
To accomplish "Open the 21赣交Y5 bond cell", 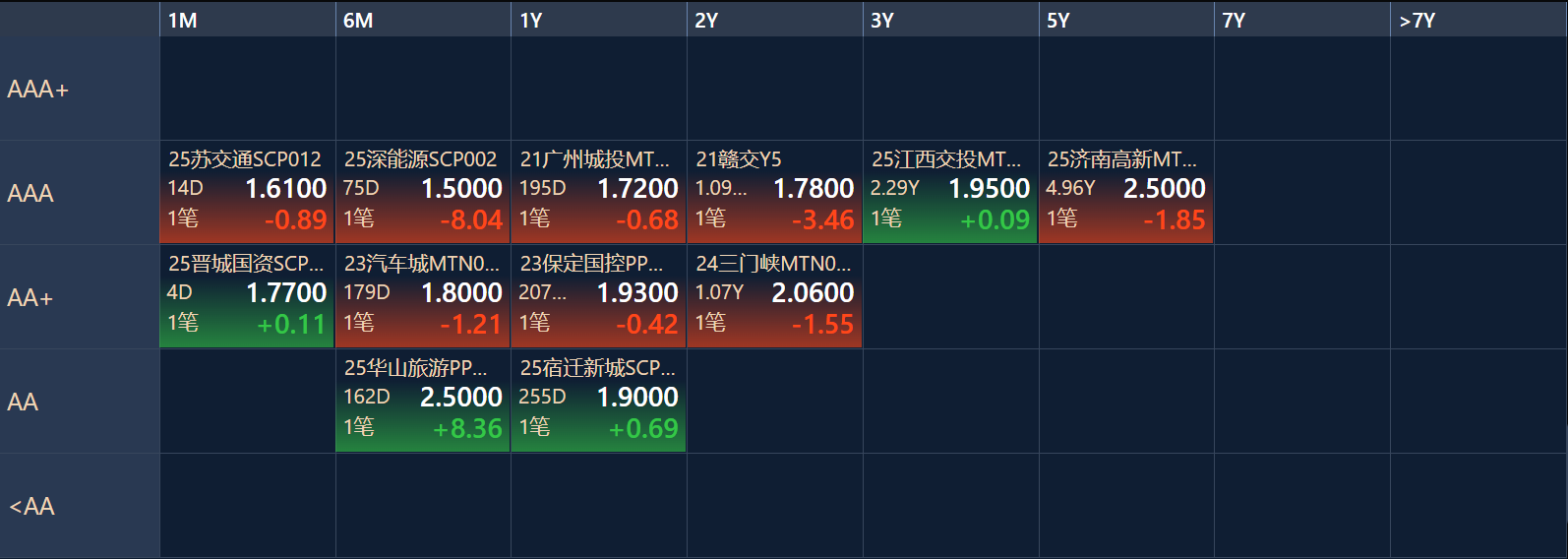I will (774, 192).
